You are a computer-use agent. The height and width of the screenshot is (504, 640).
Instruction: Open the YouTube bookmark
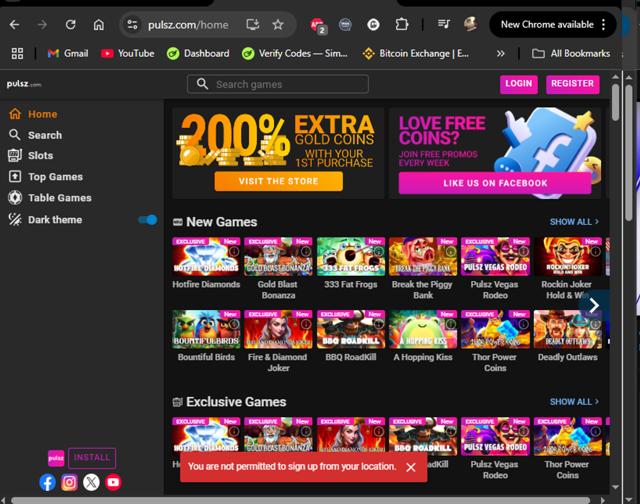pos(128,53)
